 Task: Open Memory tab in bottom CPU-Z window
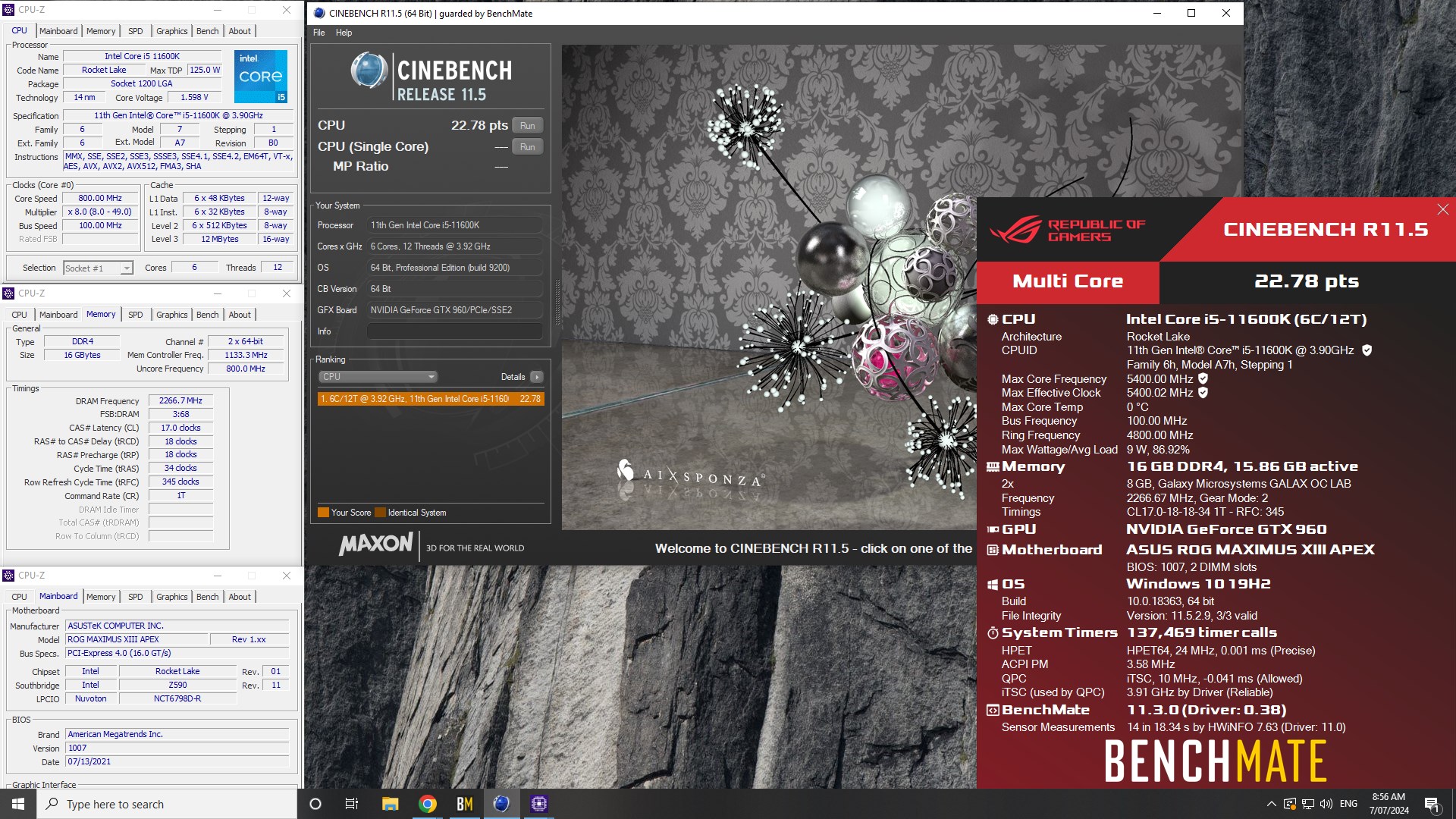point(101,597)
